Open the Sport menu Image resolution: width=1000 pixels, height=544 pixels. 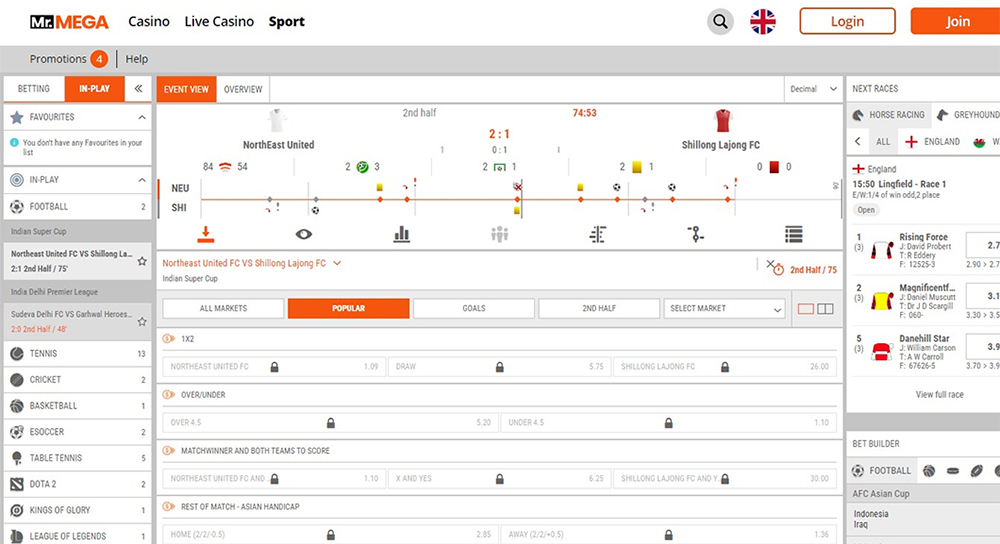286,22
